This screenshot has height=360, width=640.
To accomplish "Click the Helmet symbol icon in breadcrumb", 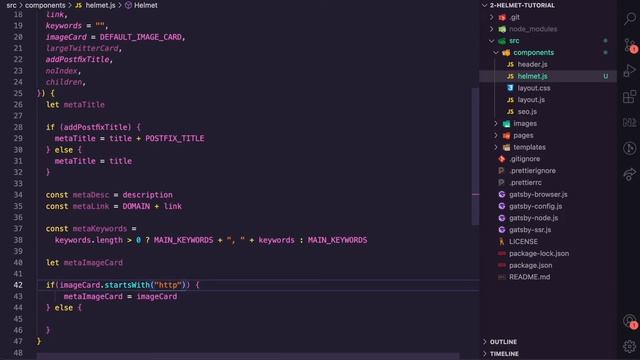I will pos(128,5).
